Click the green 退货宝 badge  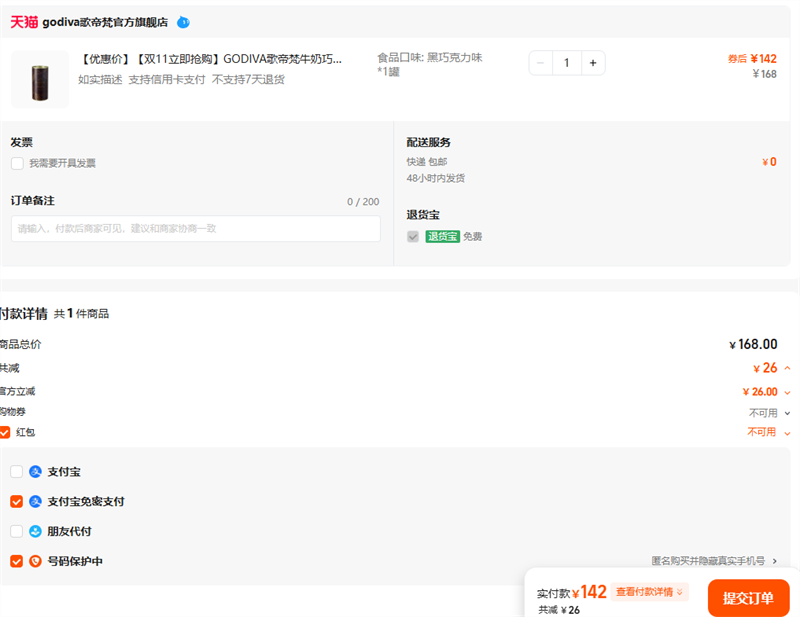click(x=441, y=237)
